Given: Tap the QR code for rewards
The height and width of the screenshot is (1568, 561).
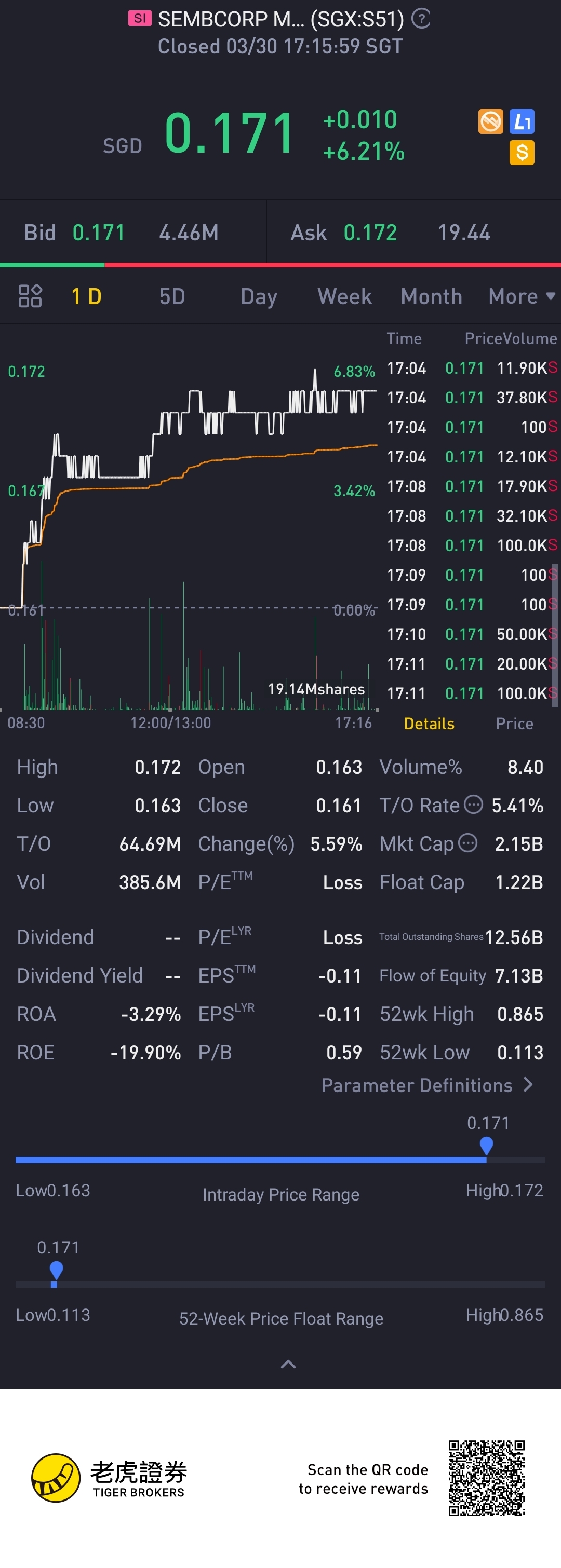Looking at the screenshot, I should point(487,1478).
